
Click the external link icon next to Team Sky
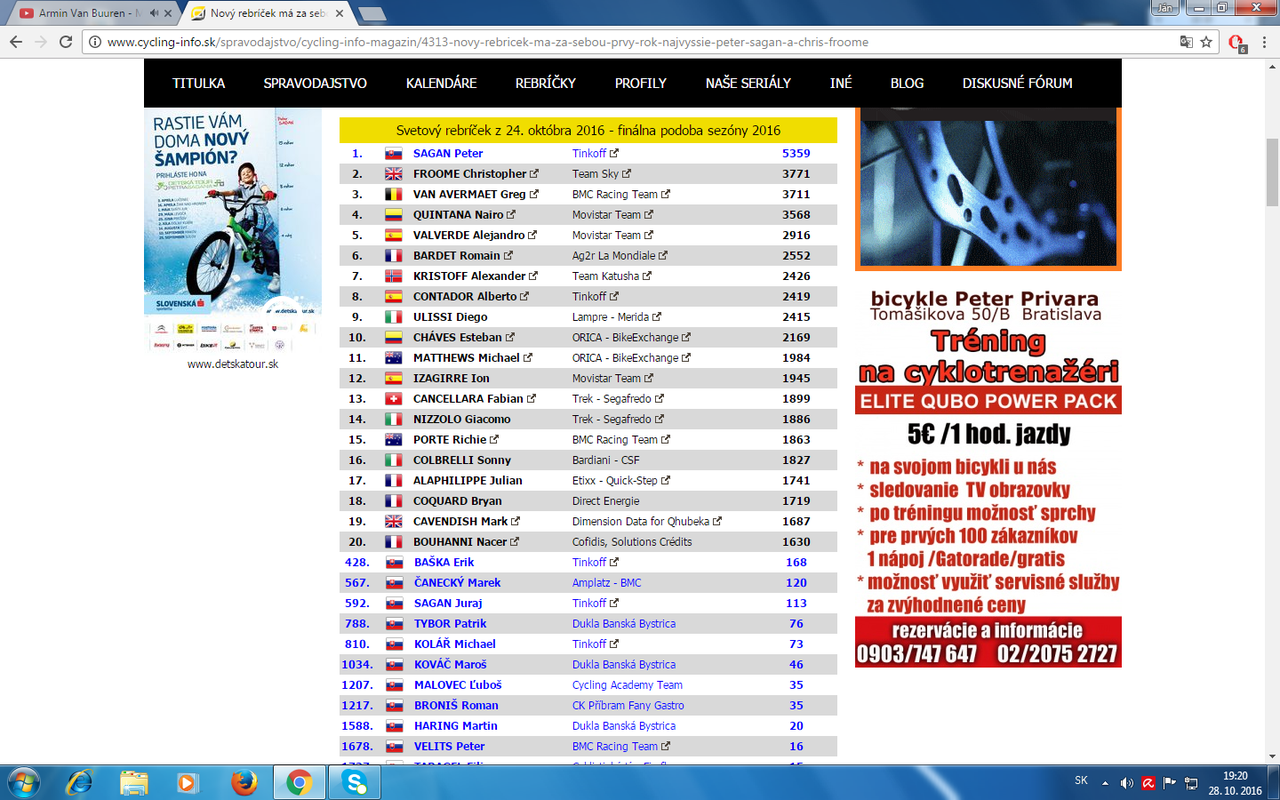tap(627, 174)
